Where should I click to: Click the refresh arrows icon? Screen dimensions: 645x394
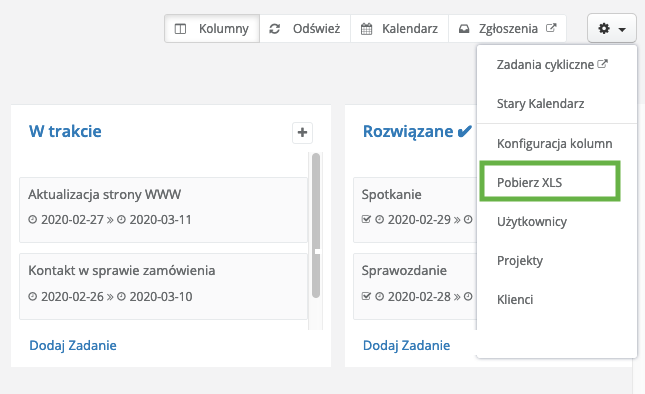274,29
